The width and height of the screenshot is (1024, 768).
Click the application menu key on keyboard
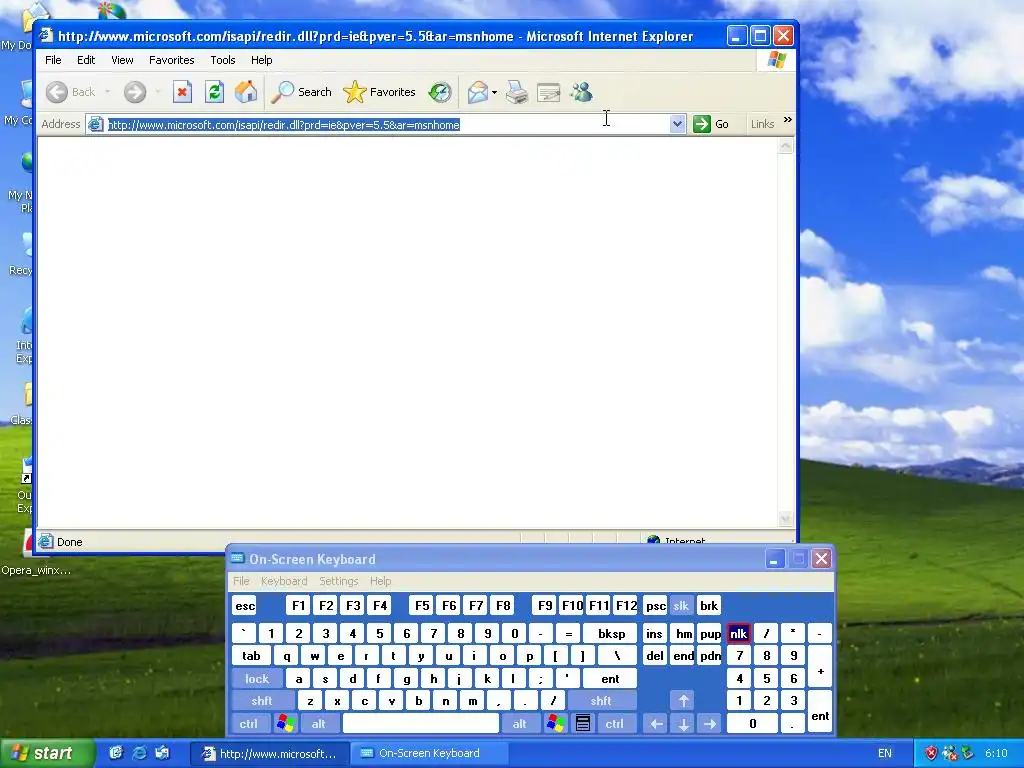583,723
